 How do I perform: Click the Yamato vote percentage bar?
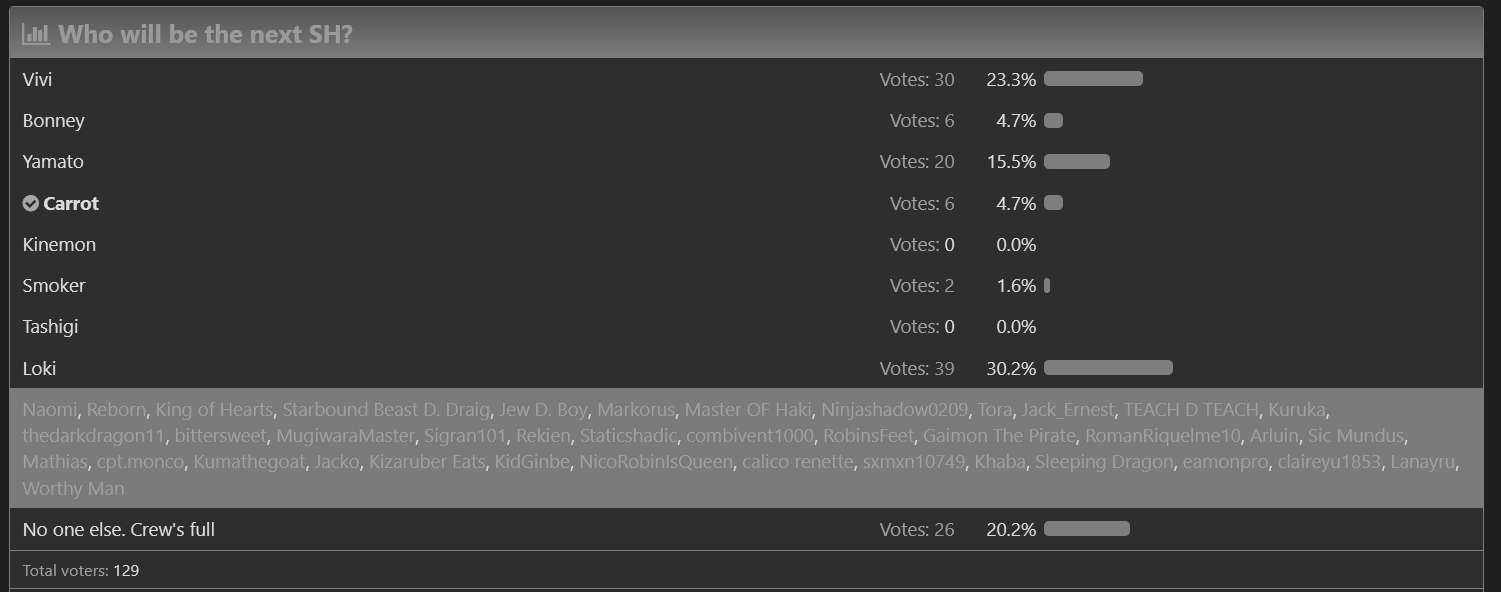click(x=1077, y=161)
